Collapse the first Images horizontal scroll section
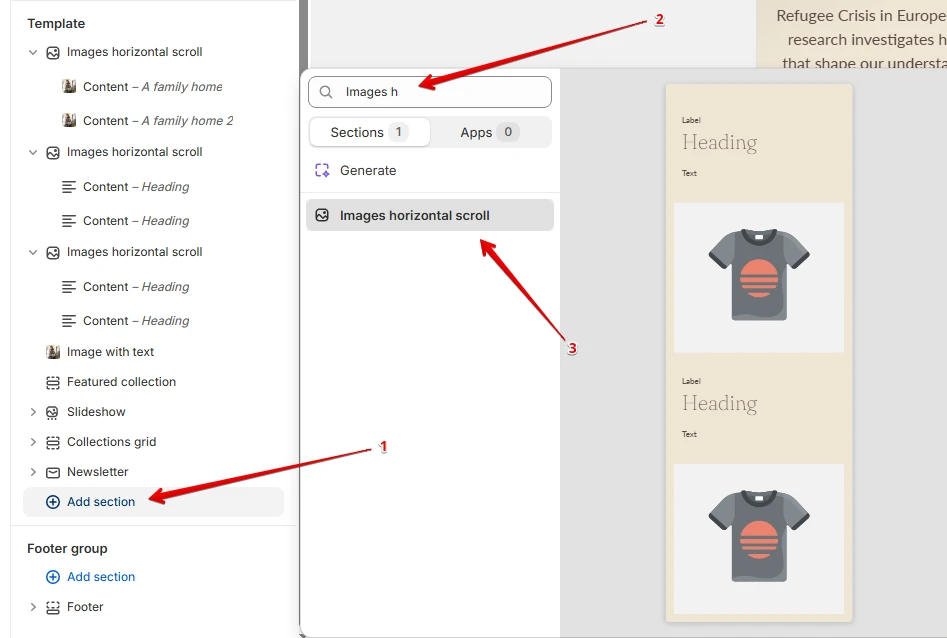This screenshot has height=638, width=947. point(33,53)
